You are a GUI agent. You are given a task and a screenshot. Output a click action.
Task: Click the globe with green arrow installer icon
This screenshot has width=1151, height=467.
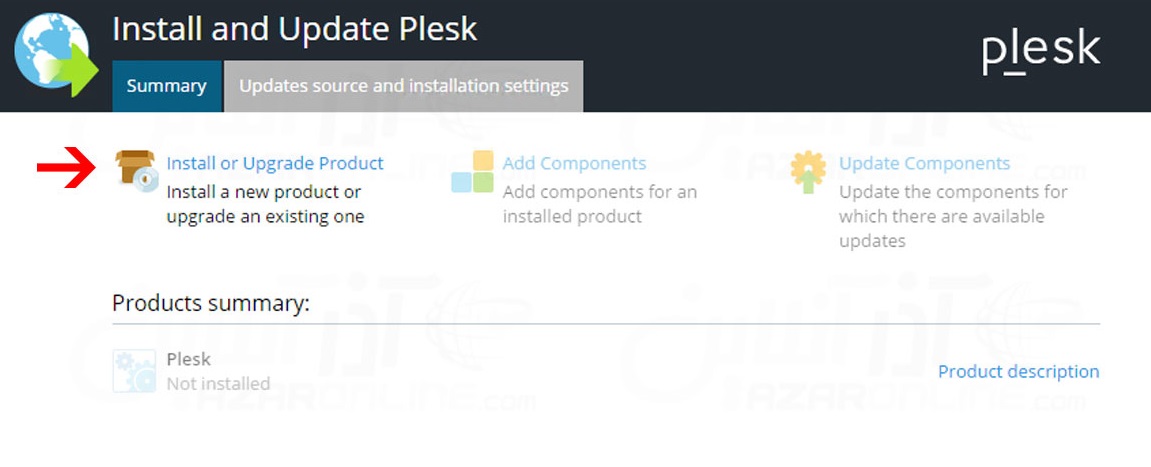click(57, 55)
